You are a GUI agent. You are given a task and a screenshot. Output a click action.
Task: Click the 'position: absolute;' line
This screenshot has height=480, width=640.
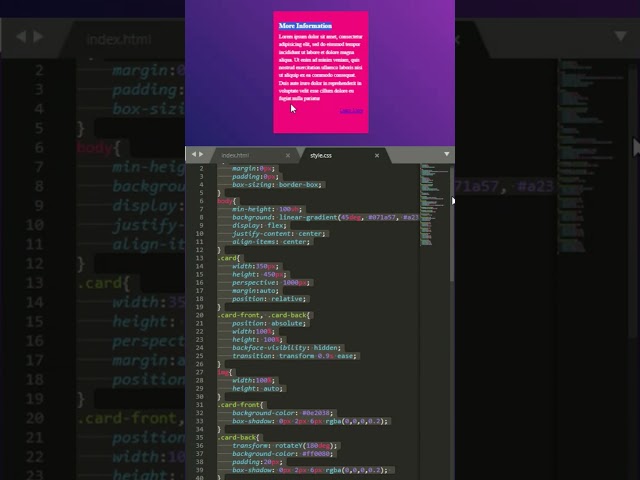(269, 323)
